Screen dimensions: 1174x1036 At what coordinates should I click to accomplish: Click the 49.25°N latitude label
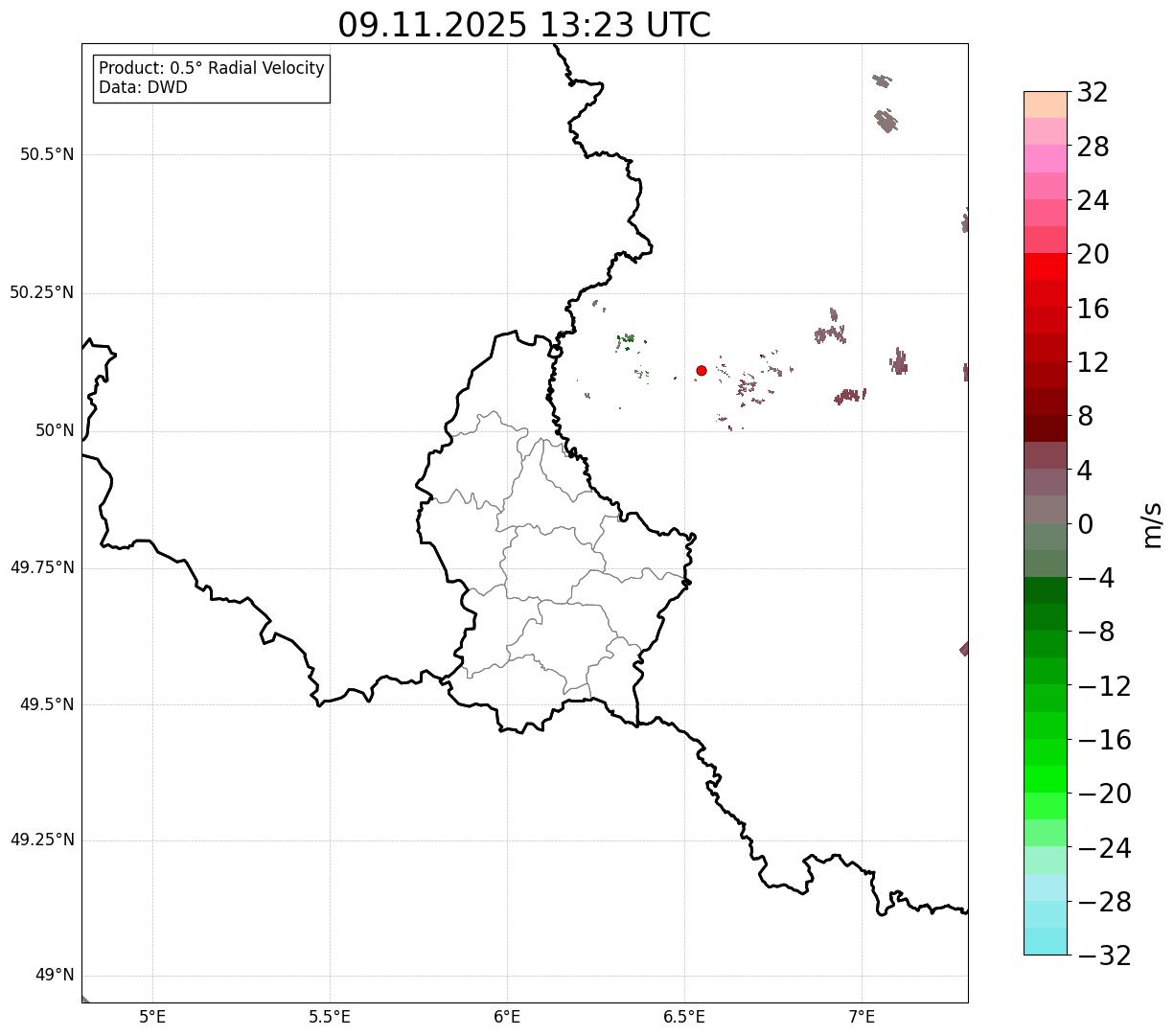pyautogui.click(x=42, y=840)
